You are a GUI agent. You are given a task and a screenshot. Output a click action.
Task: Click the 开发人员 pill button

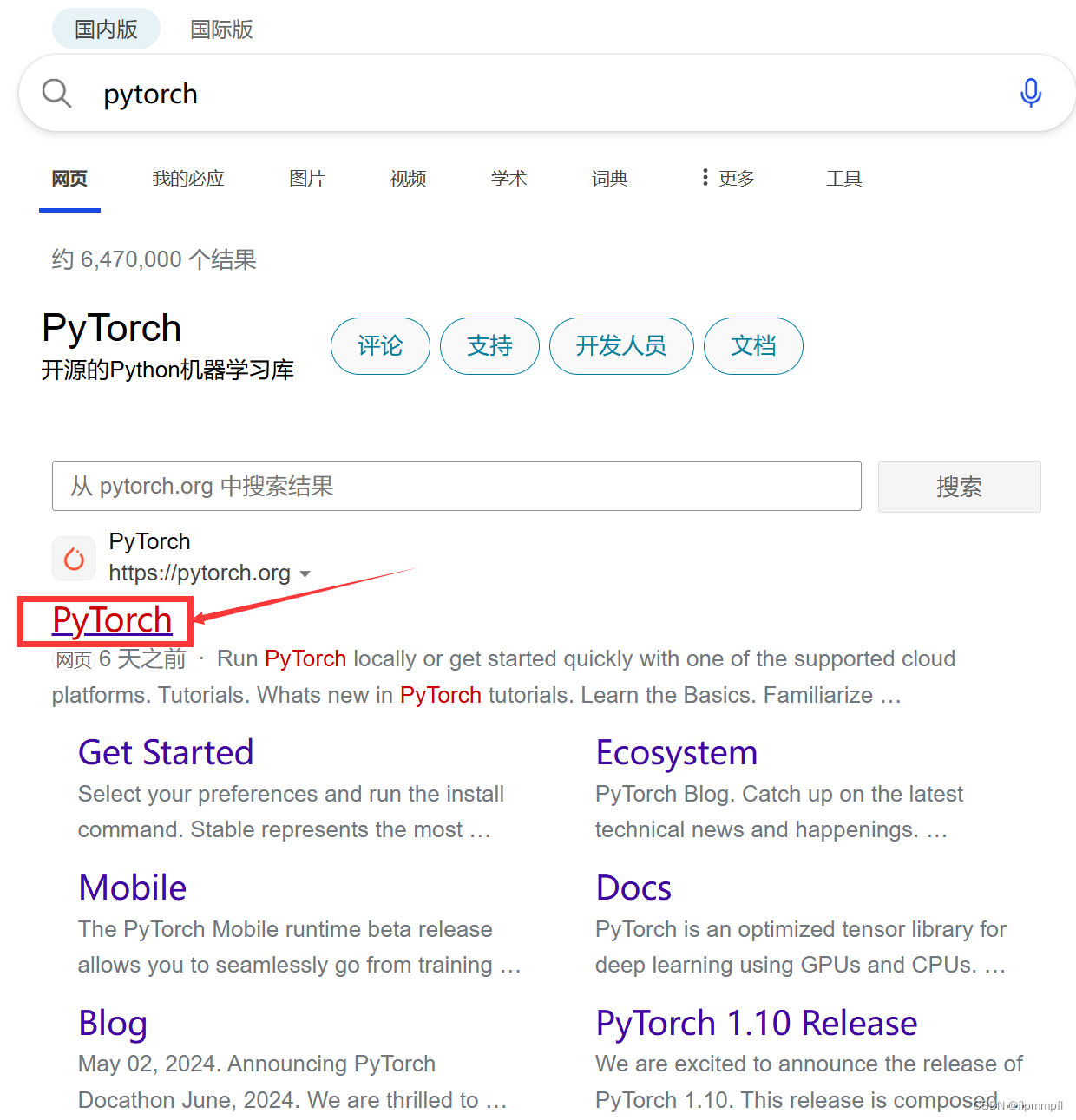click(621, 346)
